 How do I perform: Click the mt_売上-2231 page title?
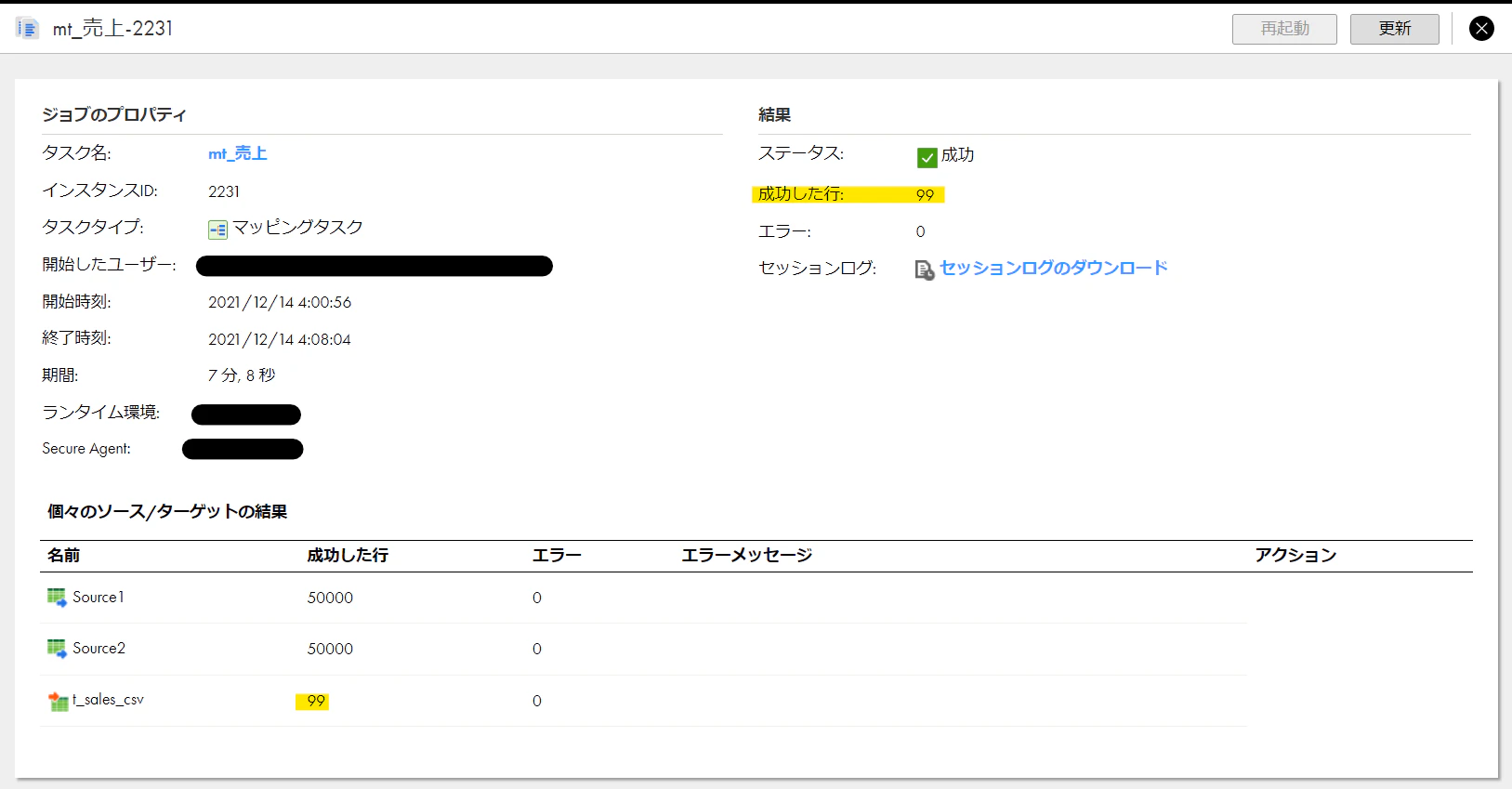tap(112, 29)
